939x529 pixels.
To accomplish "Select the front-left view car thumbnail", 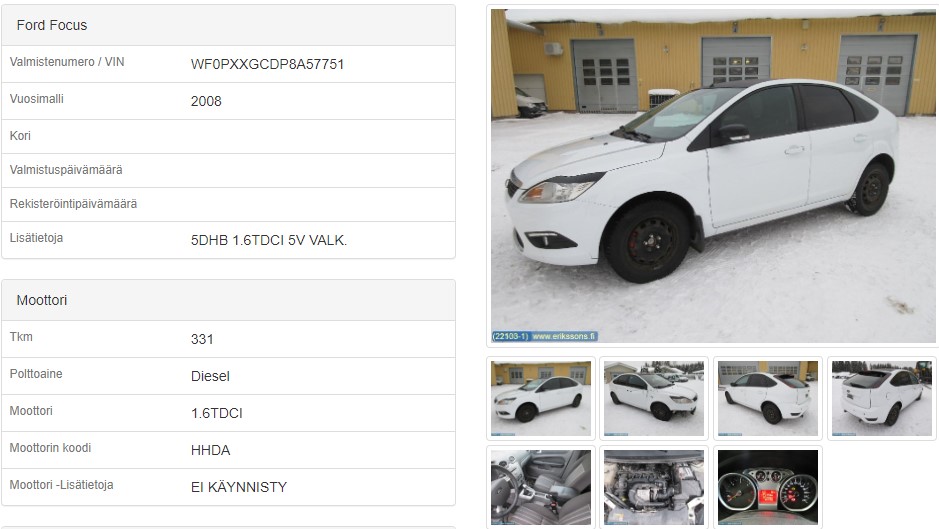I will click(x=541, y=398).
